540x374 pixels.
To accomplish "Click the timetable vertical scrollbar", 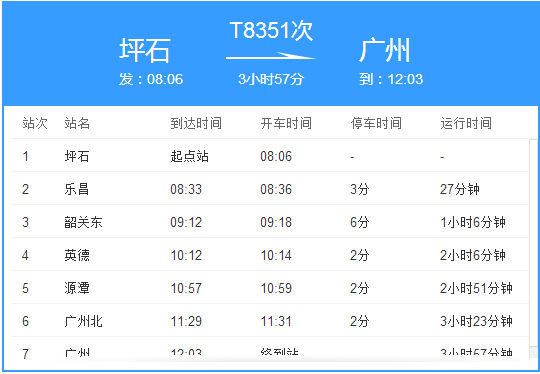I will coord(533,249).
